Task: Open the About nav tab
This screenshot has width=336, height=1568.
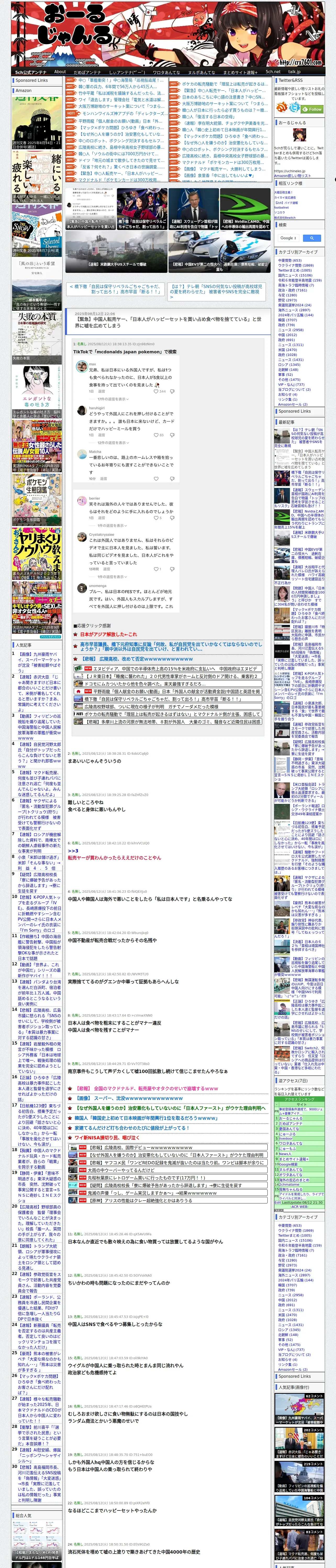Action: coord(60,72)
